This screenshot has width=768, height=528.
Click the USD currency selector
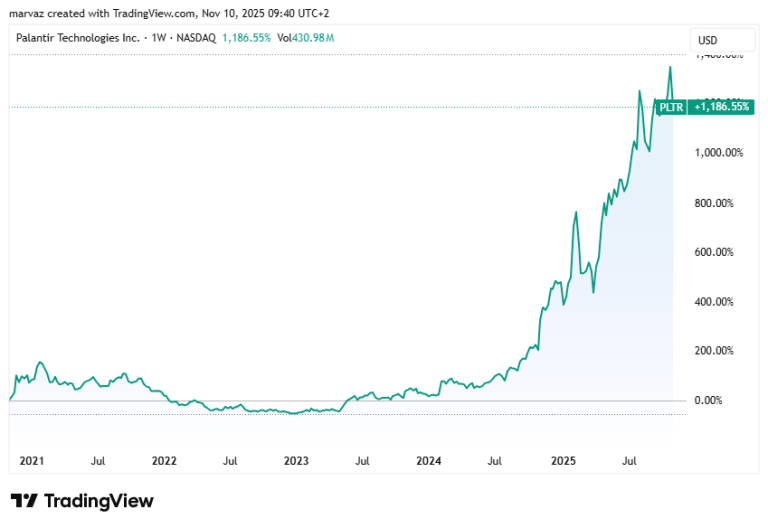coord(722,40)
